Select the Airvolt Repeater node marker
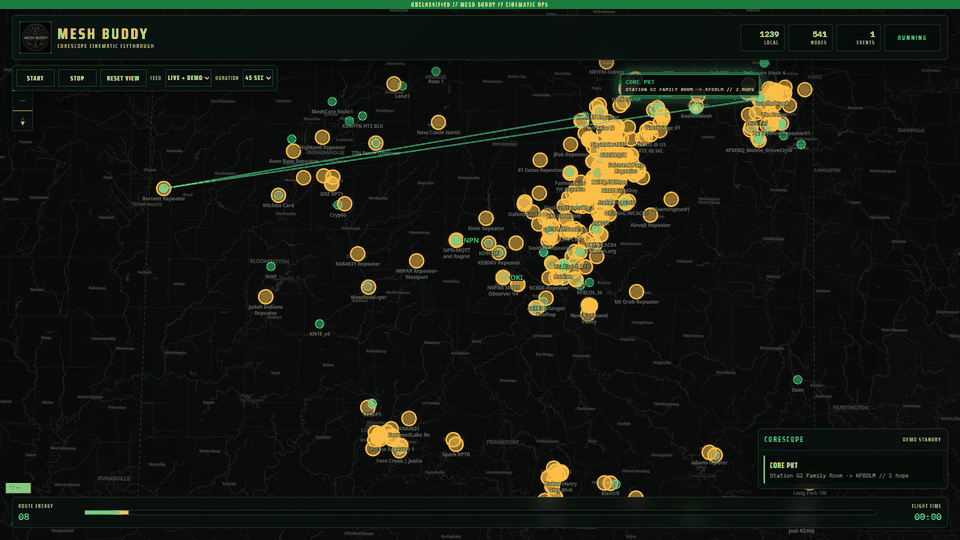This screenshot has width=960, height=540. point(650,215)
